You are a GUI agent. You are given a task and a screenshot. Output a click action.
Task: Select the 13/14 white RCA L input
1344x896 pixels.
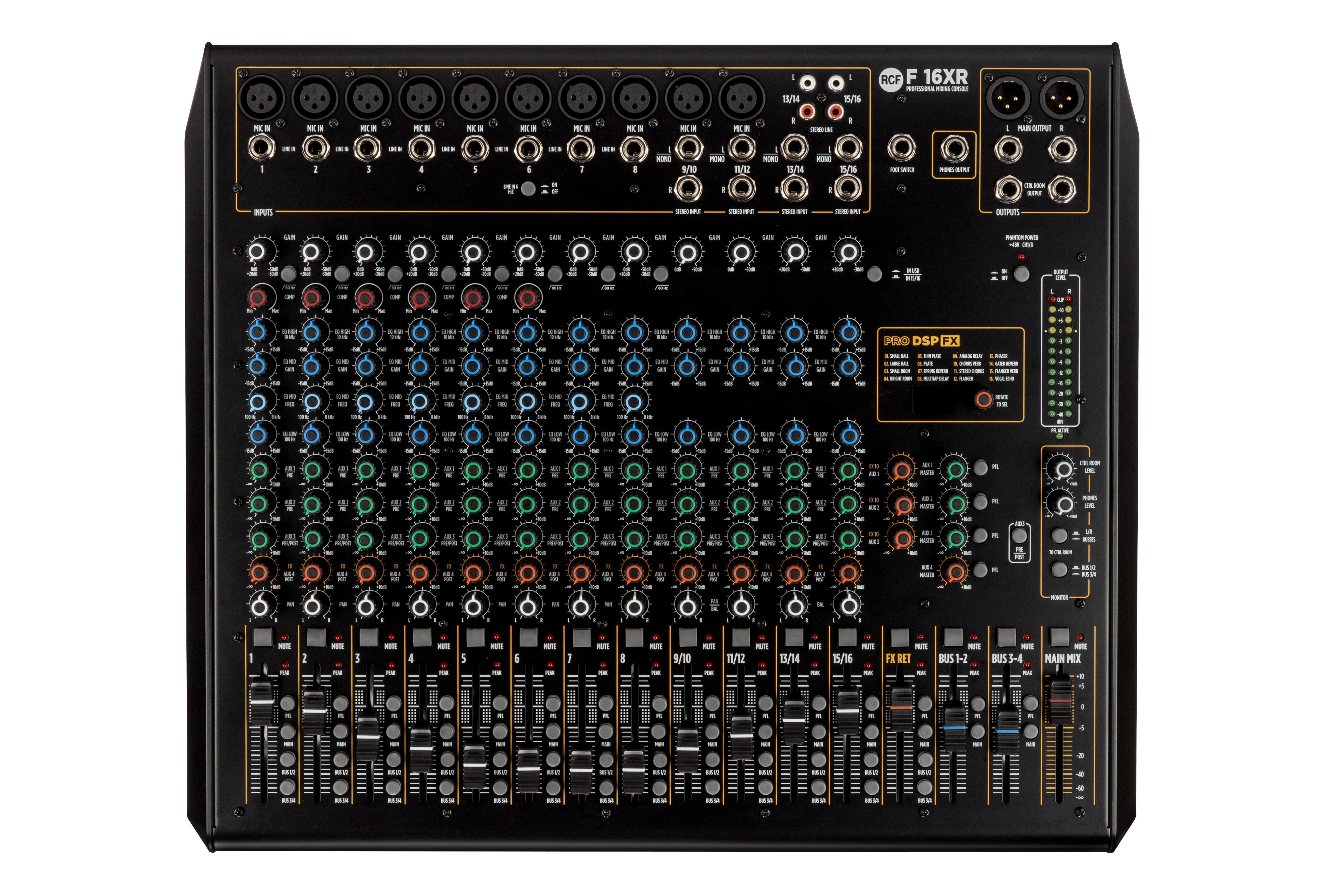coord(807,84)
